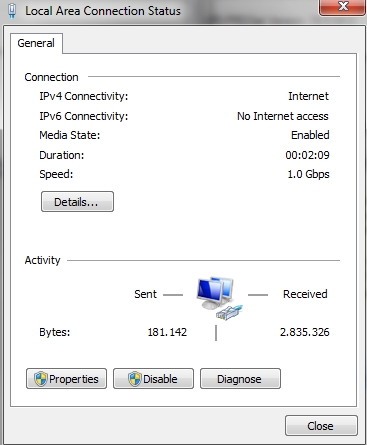Open the Details button
The image size is (367, 445).
click(x=77, y=202)
